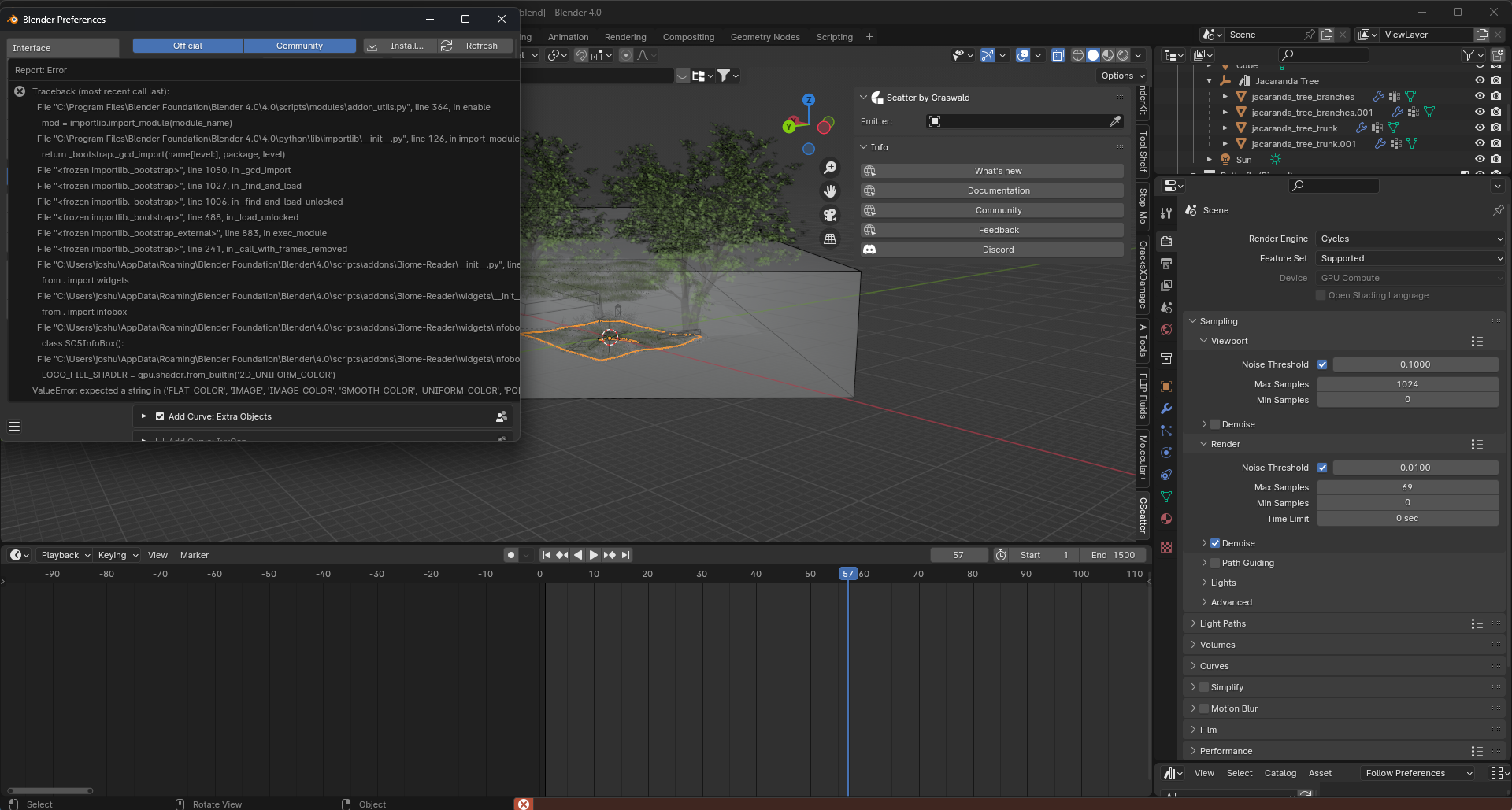Collapse the Jacaranda Tree collection in outliner
The width and height of the screenshot is (1512, 810).
(x=1210, y=81)
